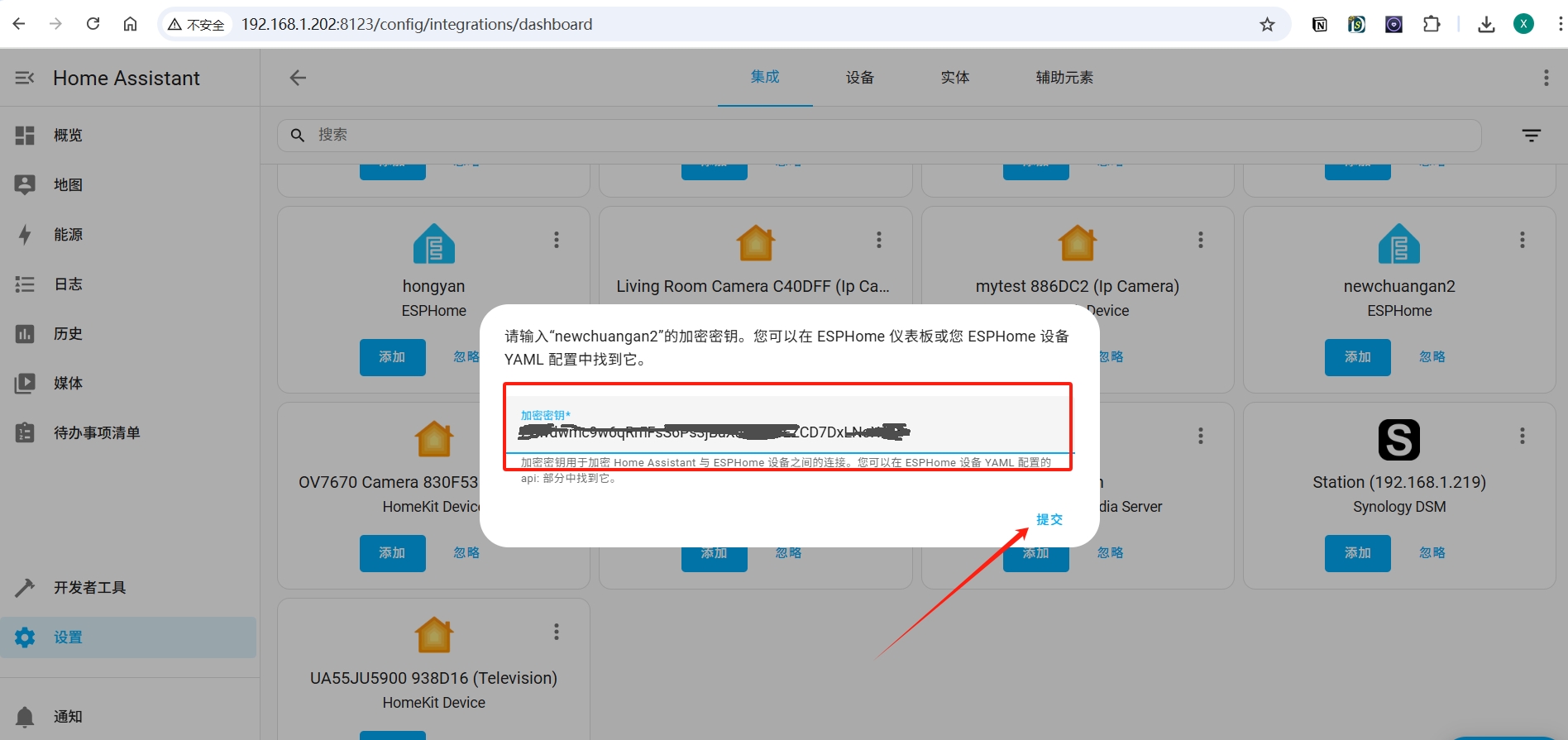Image resolution: width=1568 pixels, height=740 pixels.
Task: Open mytest 886DC2 card three-dot menu
Action: [x=1201, y=240]
